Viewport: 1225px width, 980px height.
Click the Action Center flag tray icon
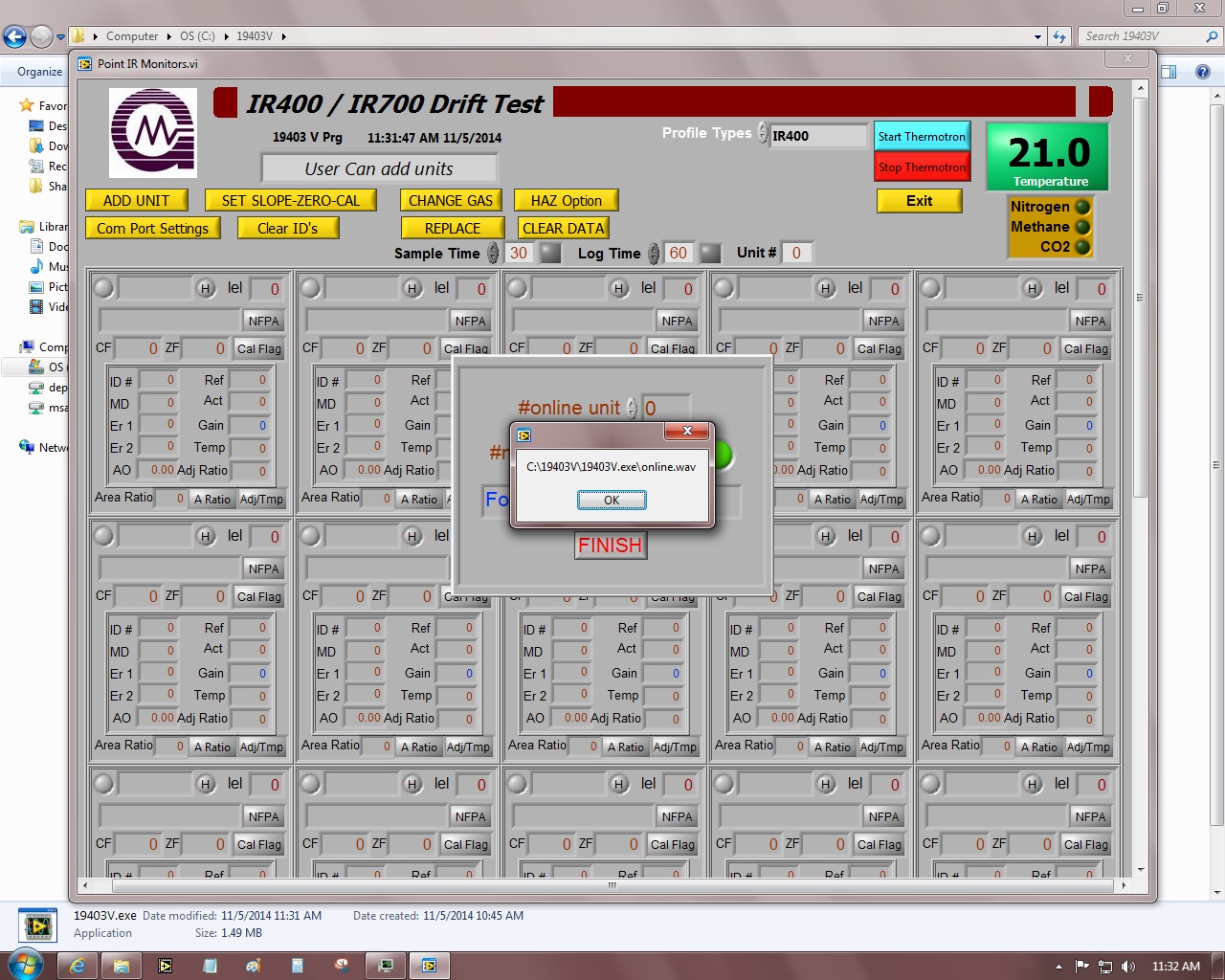(x=1082, y=967)
